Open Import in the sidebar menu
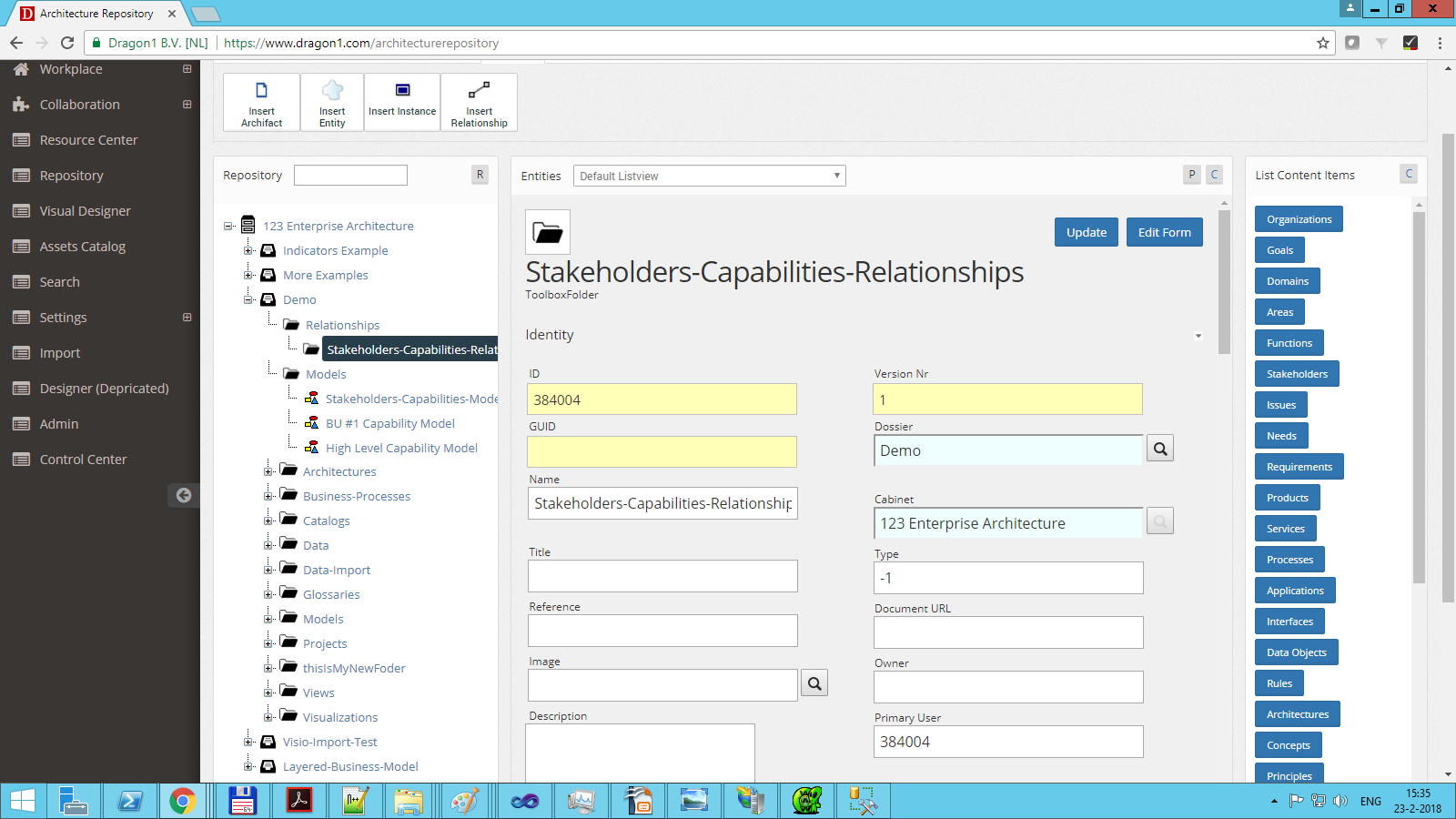 pyautogui.click(x=60, y=353)
